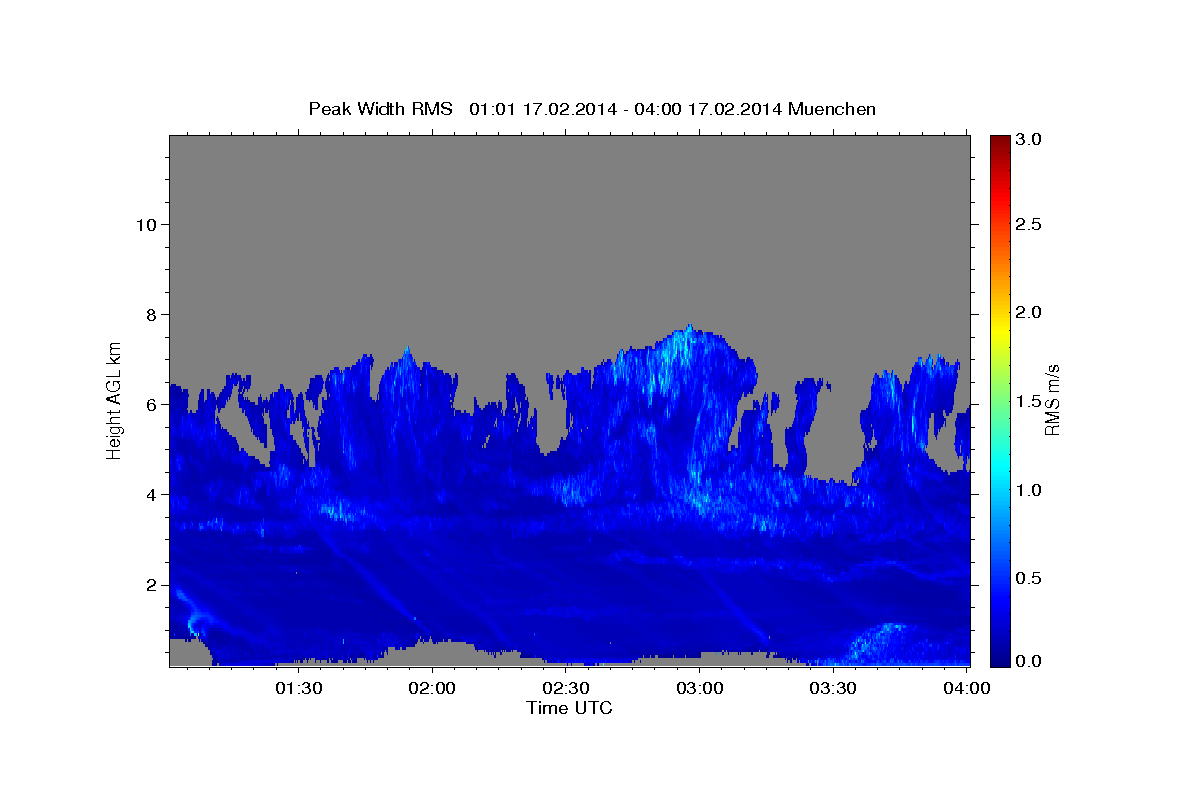
Task: Click the 02:30 time tick label
Action: pos(566,688)
